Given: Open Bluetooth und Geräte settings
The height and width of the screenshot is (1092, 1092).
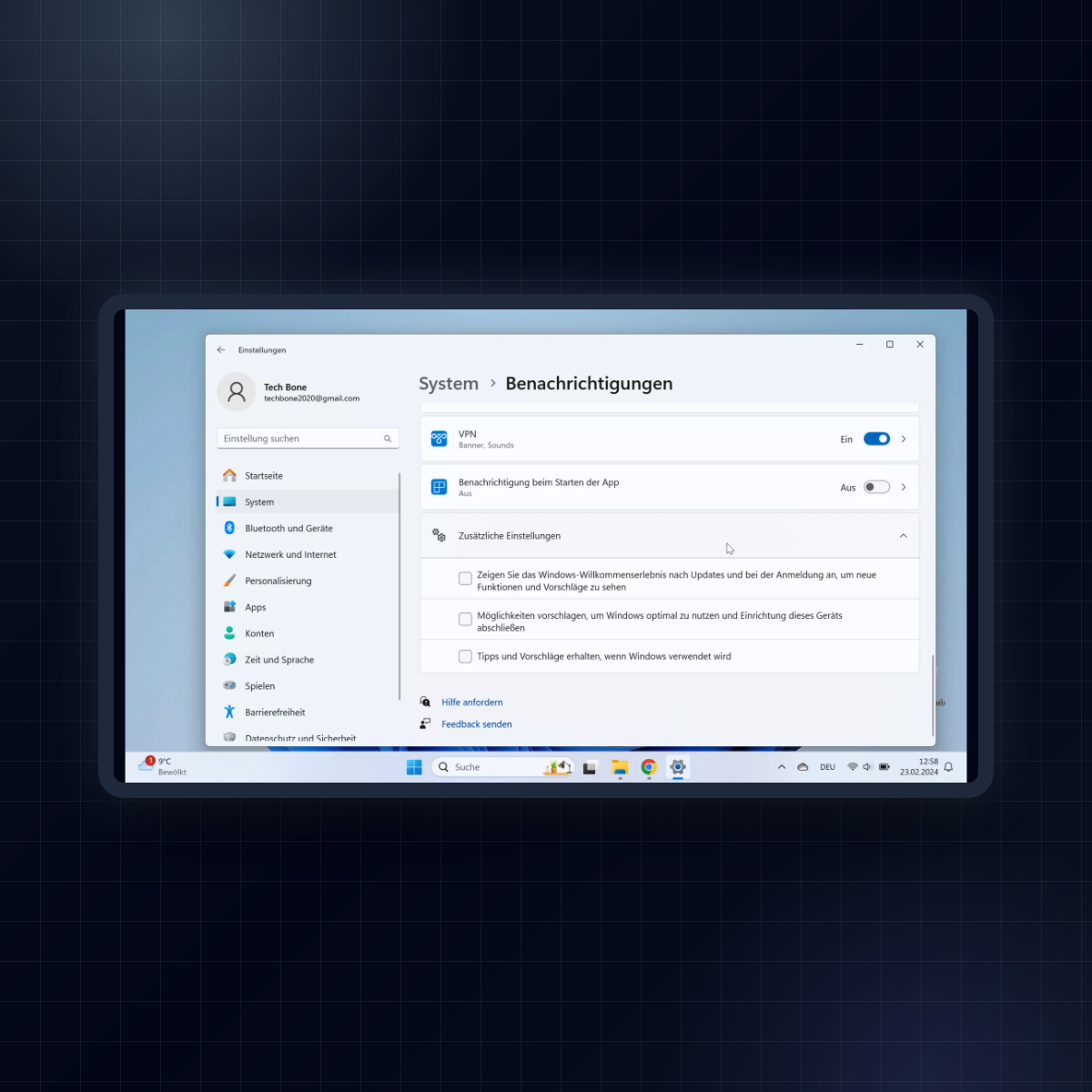Looking at the screenshot, I should click(308, 529).
